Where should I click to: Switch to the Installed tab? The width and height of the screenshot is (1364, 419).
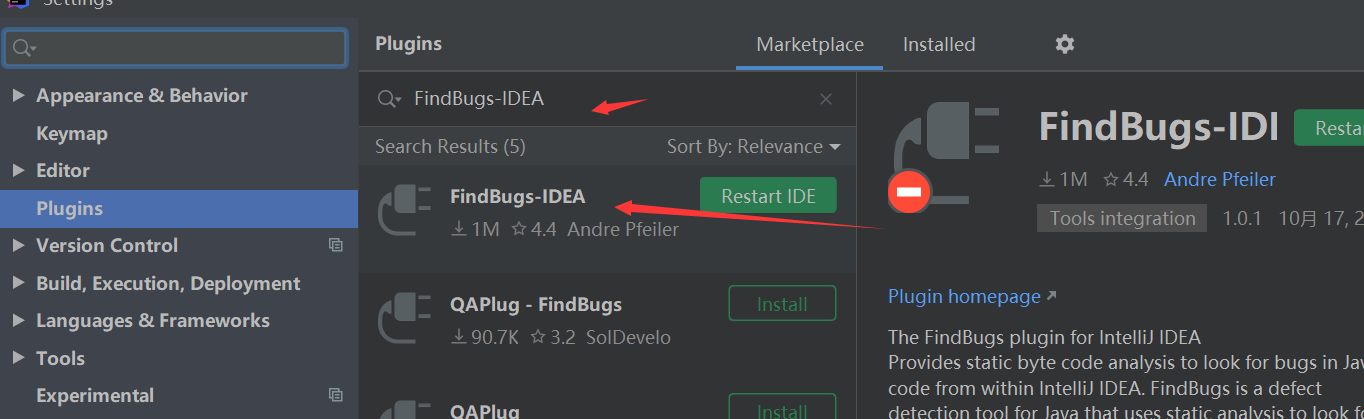(938, 45)
